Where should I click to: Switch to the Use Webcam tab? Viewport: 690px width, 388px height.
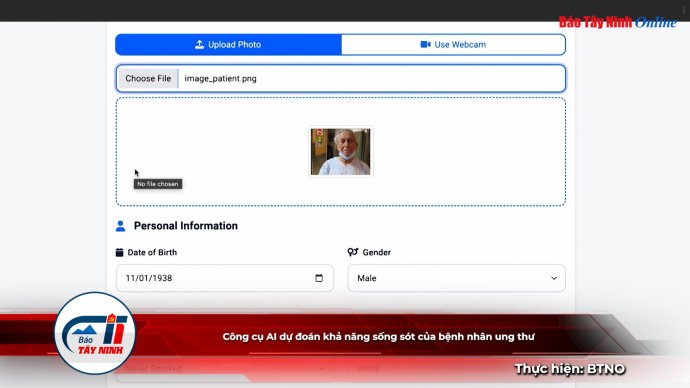click(x=453, y=44)
